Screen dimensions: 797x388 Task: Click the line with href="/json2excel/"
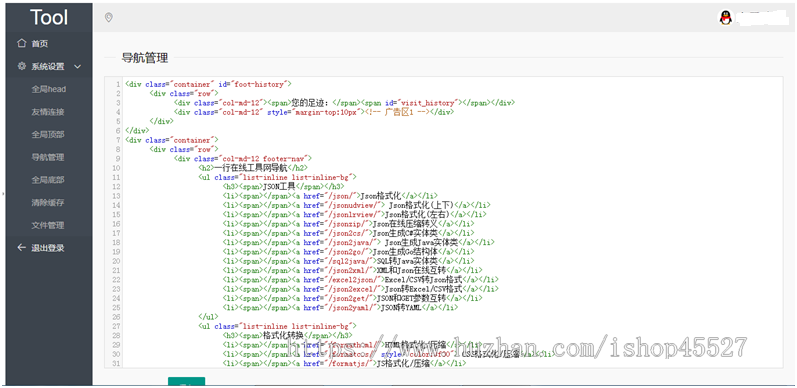[360, 289]
